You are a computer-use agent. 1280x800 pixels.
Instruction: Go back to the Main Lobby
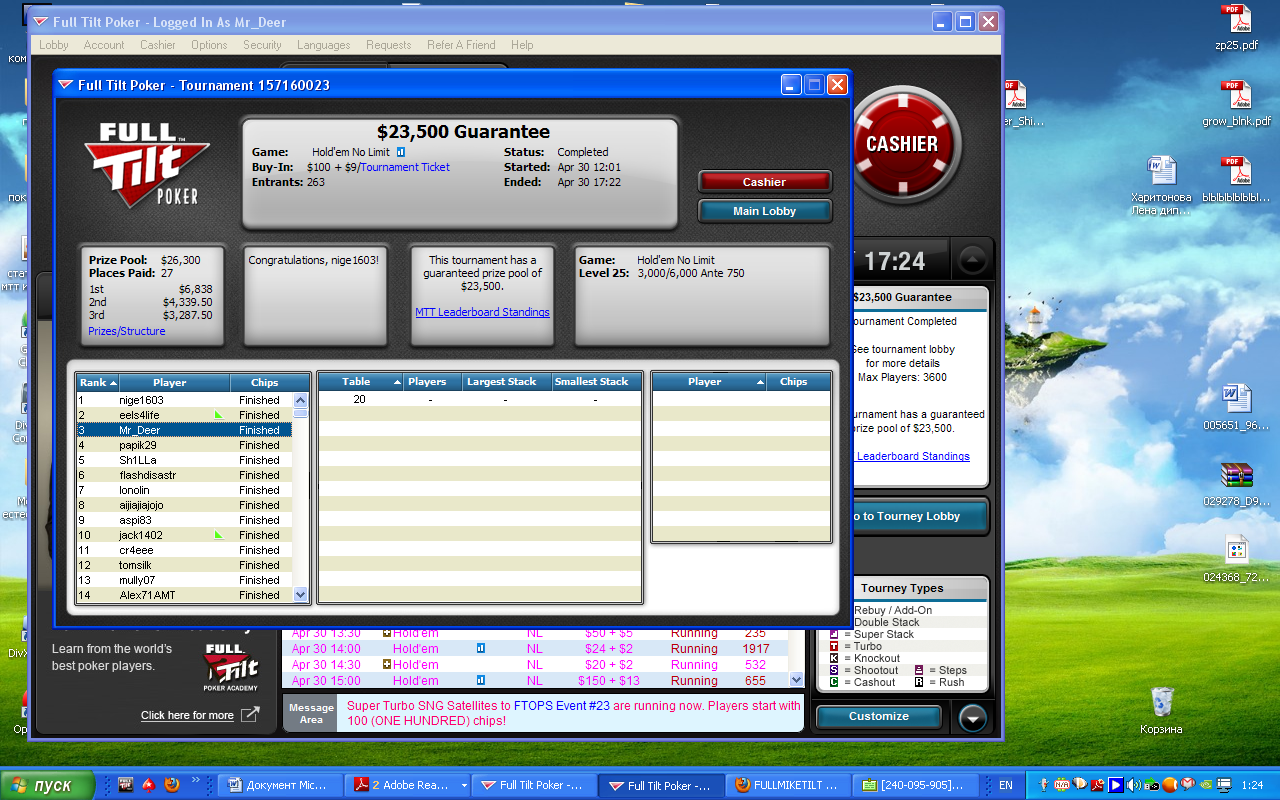(764, 211)
